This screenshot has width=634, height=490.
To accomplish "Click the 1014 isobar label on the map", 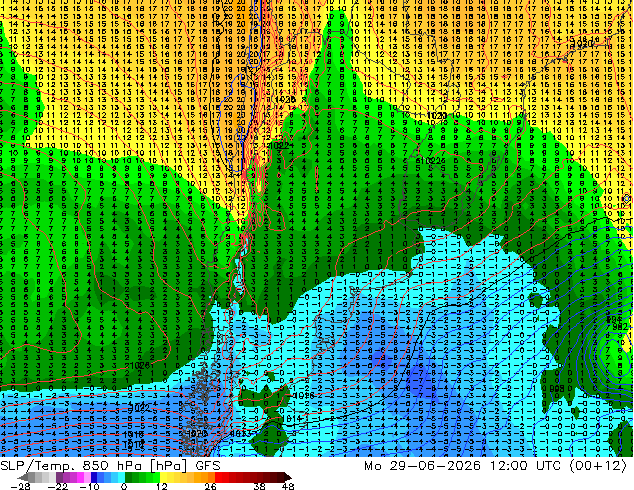I will (293, 418).
